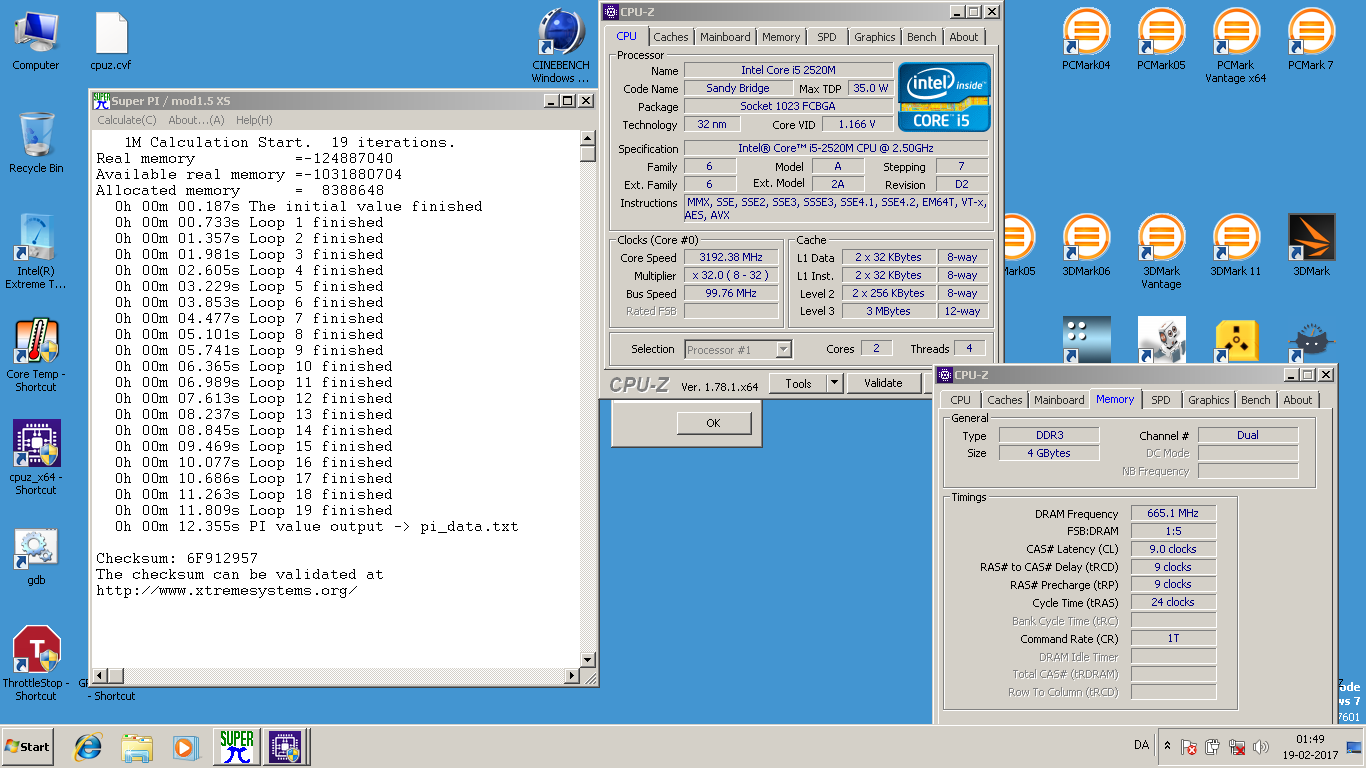Viewport: 1366px width, 768px height.
Task: Open the 3DMark 11 desktop icon
Action: pos(1236,245)
